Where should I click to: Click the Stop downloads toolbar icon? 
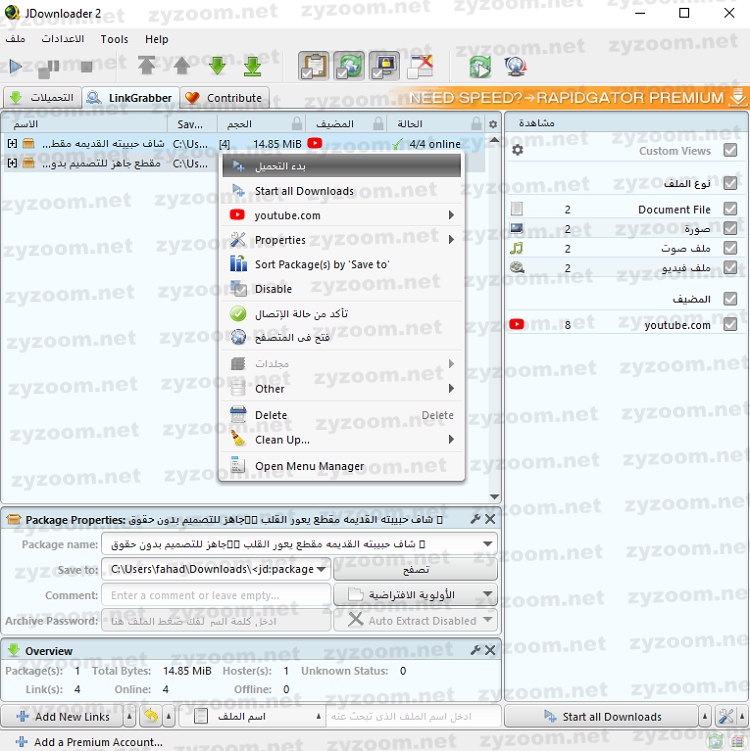(x=86, y=67)
